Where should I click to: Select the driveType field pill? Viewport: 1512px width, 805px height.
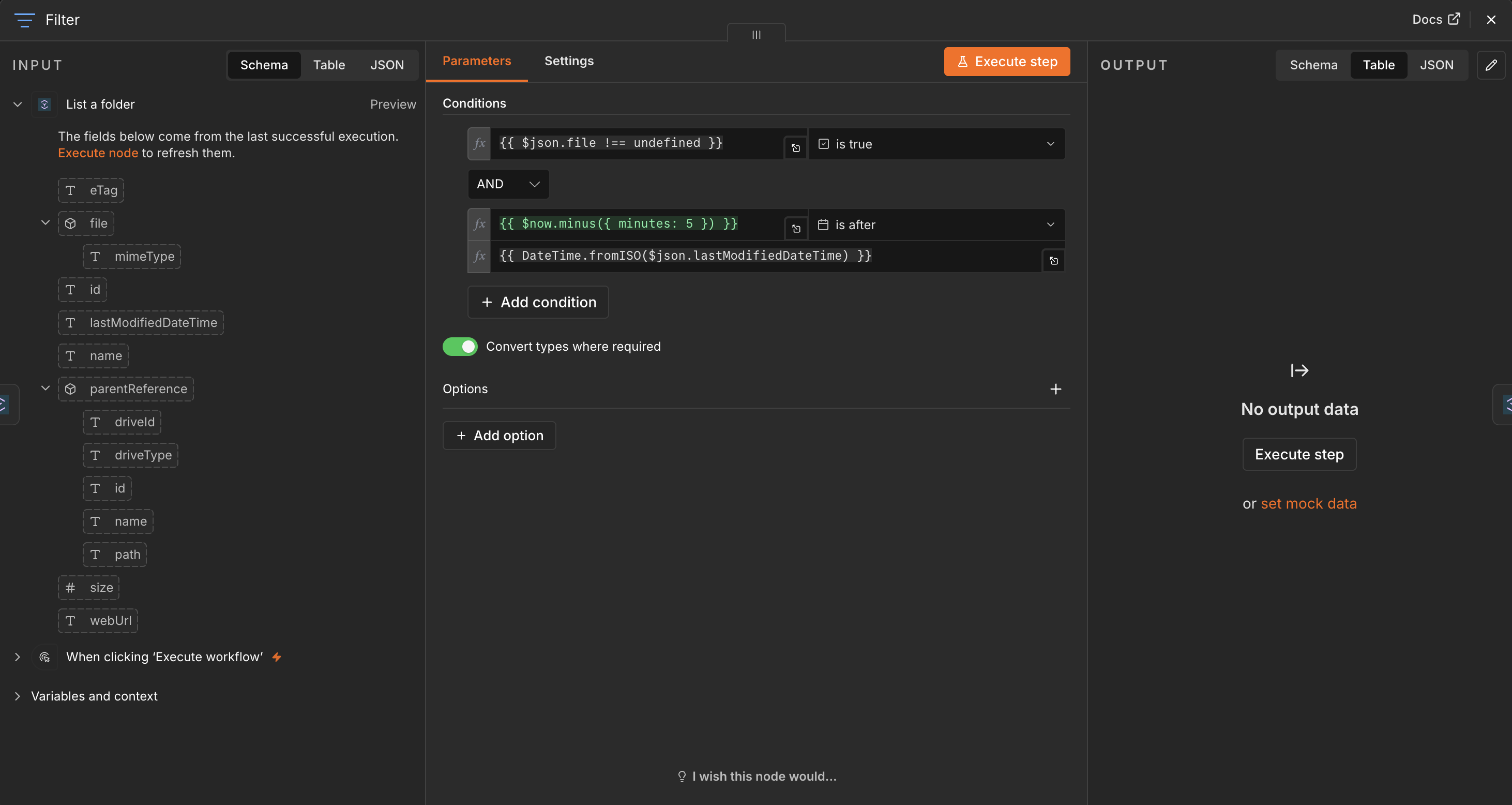[x=130, y=455]
